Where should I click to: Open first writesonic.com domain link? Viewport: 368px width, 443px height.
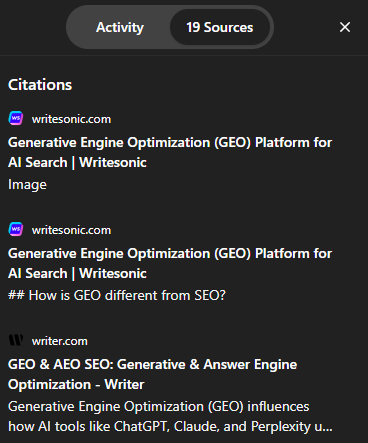71,119
